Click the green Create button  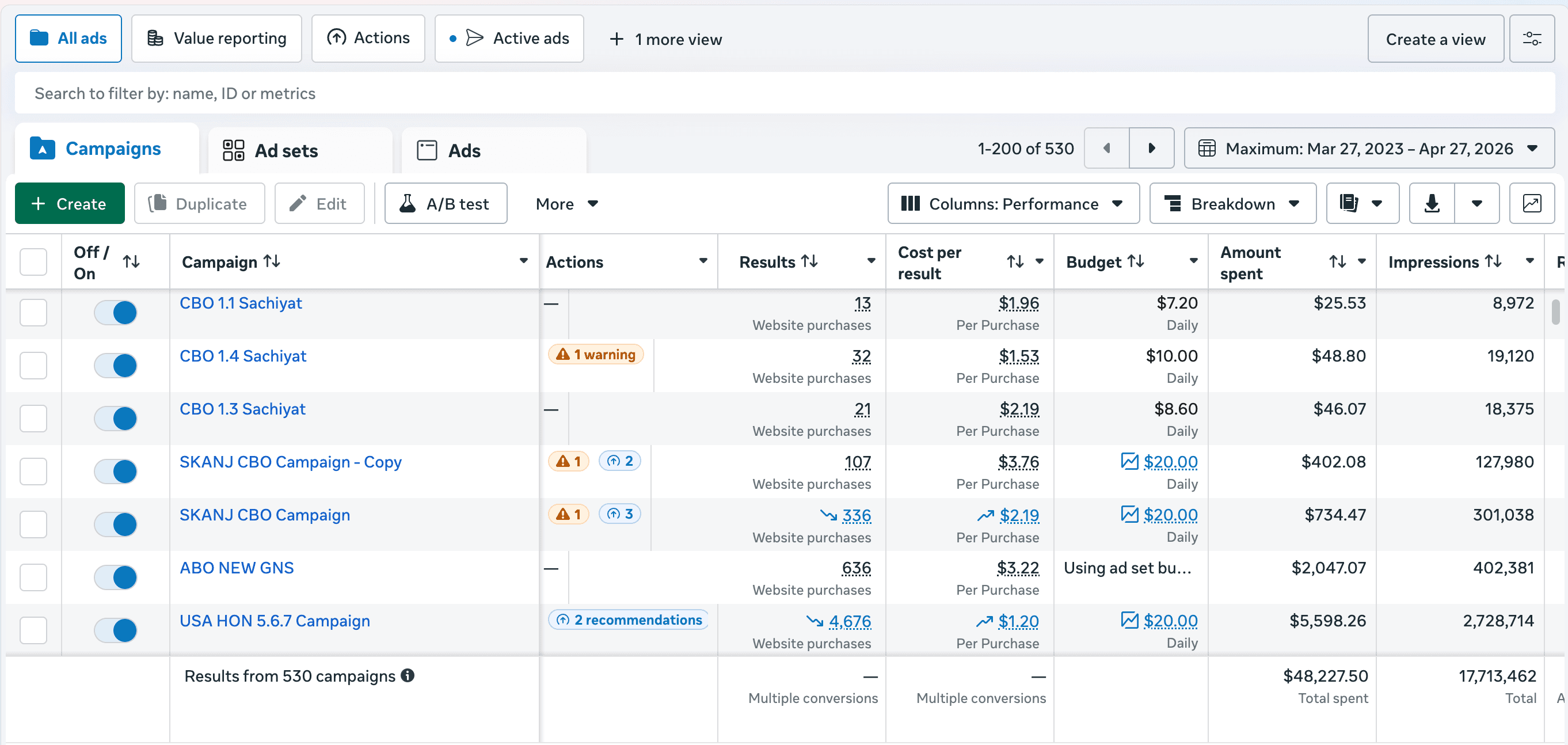pyautogui.click(x=70, y=203)
